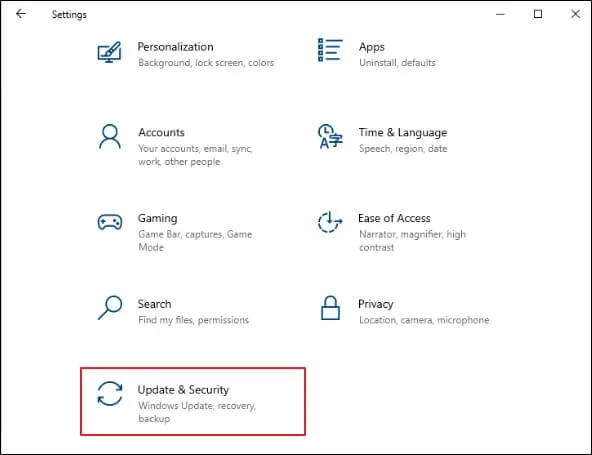
Task: Click the Ease of Access dashed-circle icon
Action: (330, 222)
